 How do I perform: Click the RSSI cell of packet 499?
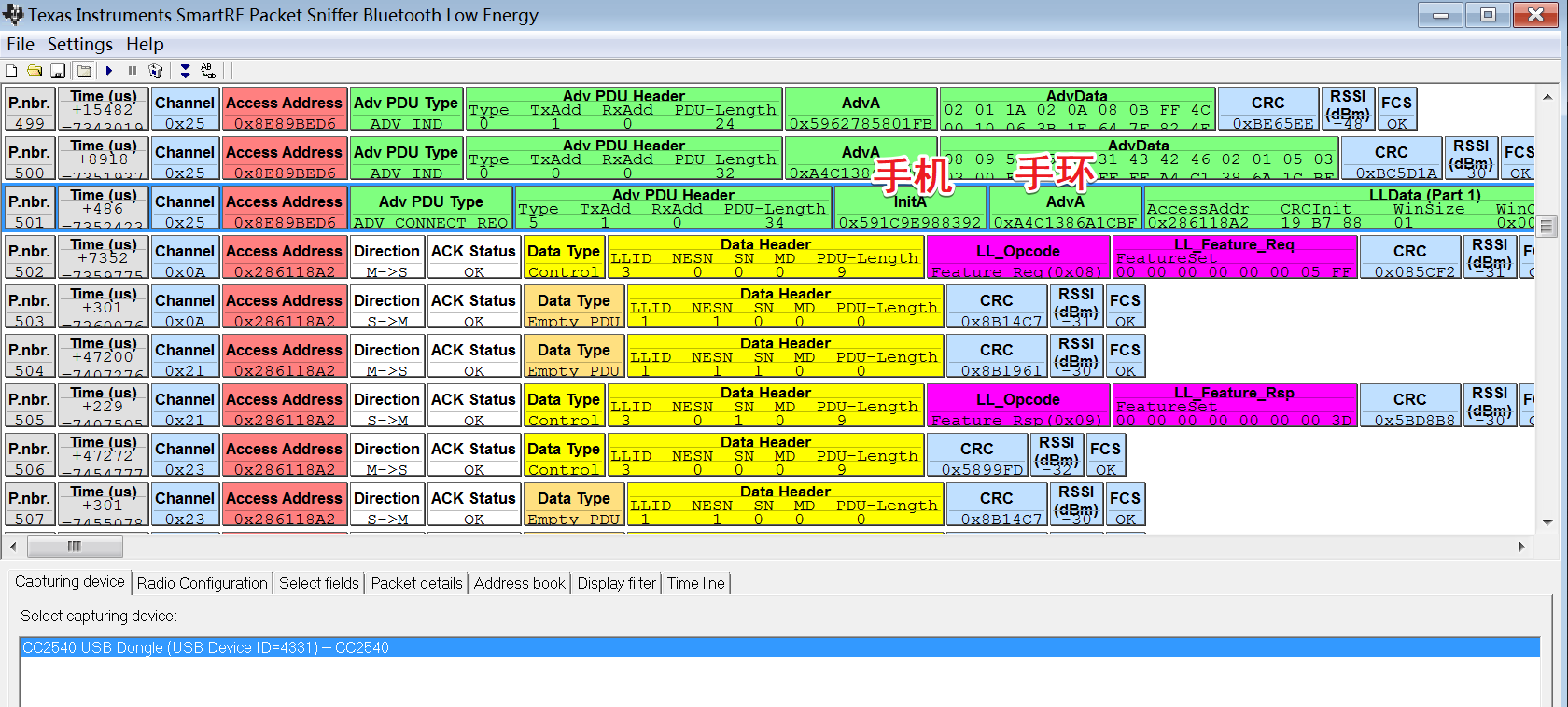pyautogui.click(x=1348, y=109)
